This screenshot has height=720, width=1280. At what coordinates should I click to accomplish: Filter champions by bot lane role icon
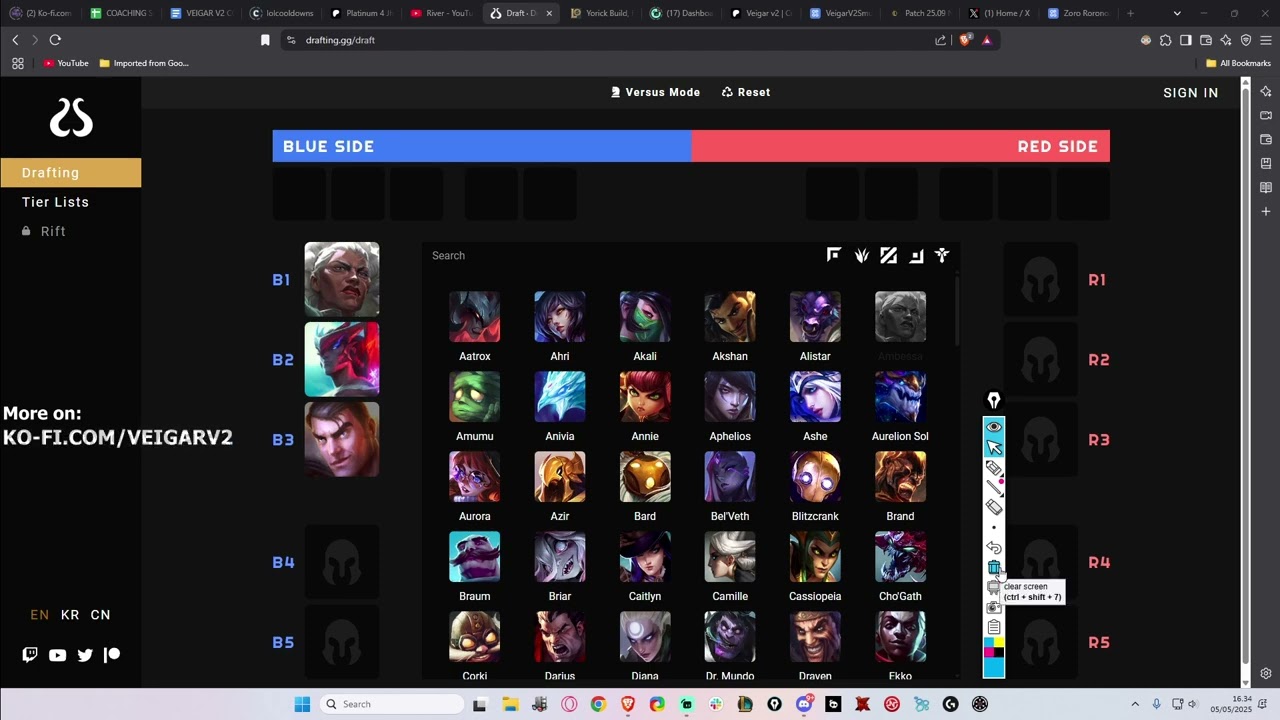(x=916, y=256)
